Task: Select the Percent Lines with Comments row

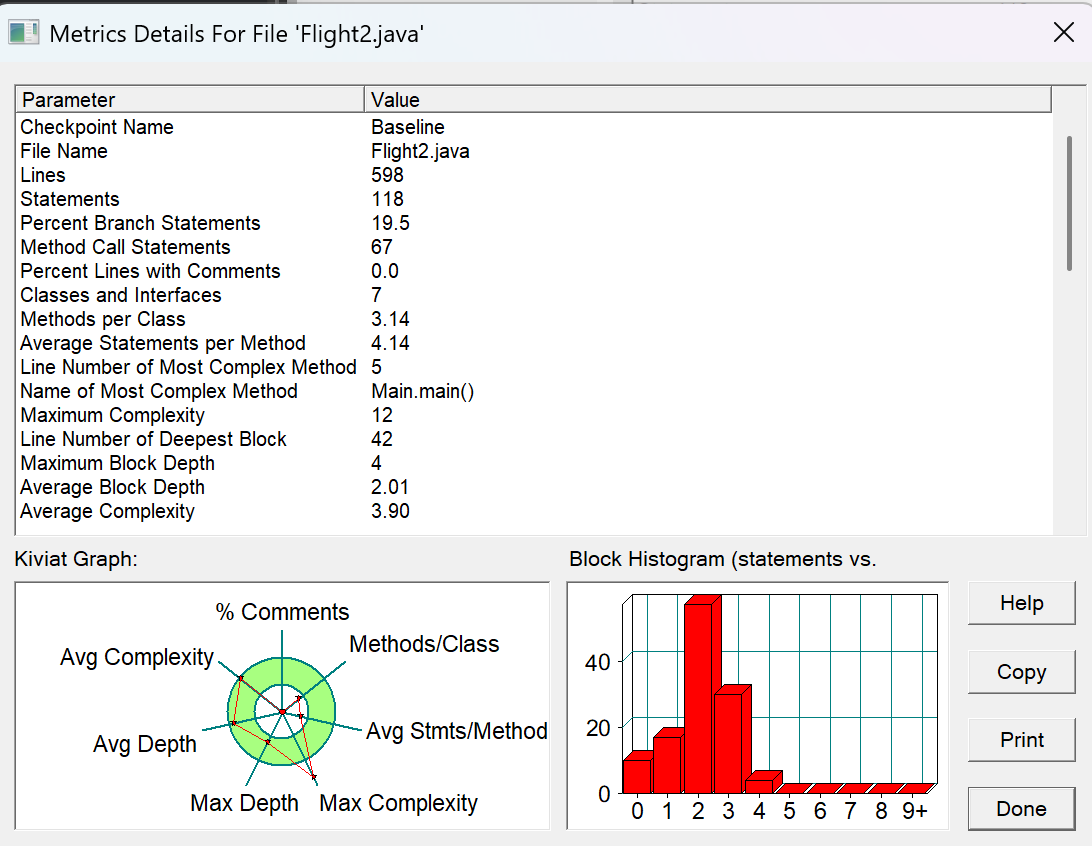Action: pos(533,272)
